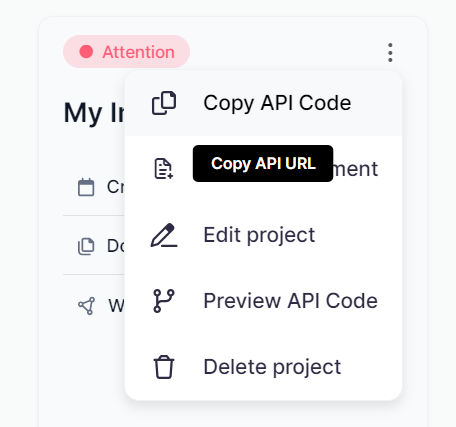Click the documents icon in the card
This screenshot has height=427, width=456.
click(86, 246)
